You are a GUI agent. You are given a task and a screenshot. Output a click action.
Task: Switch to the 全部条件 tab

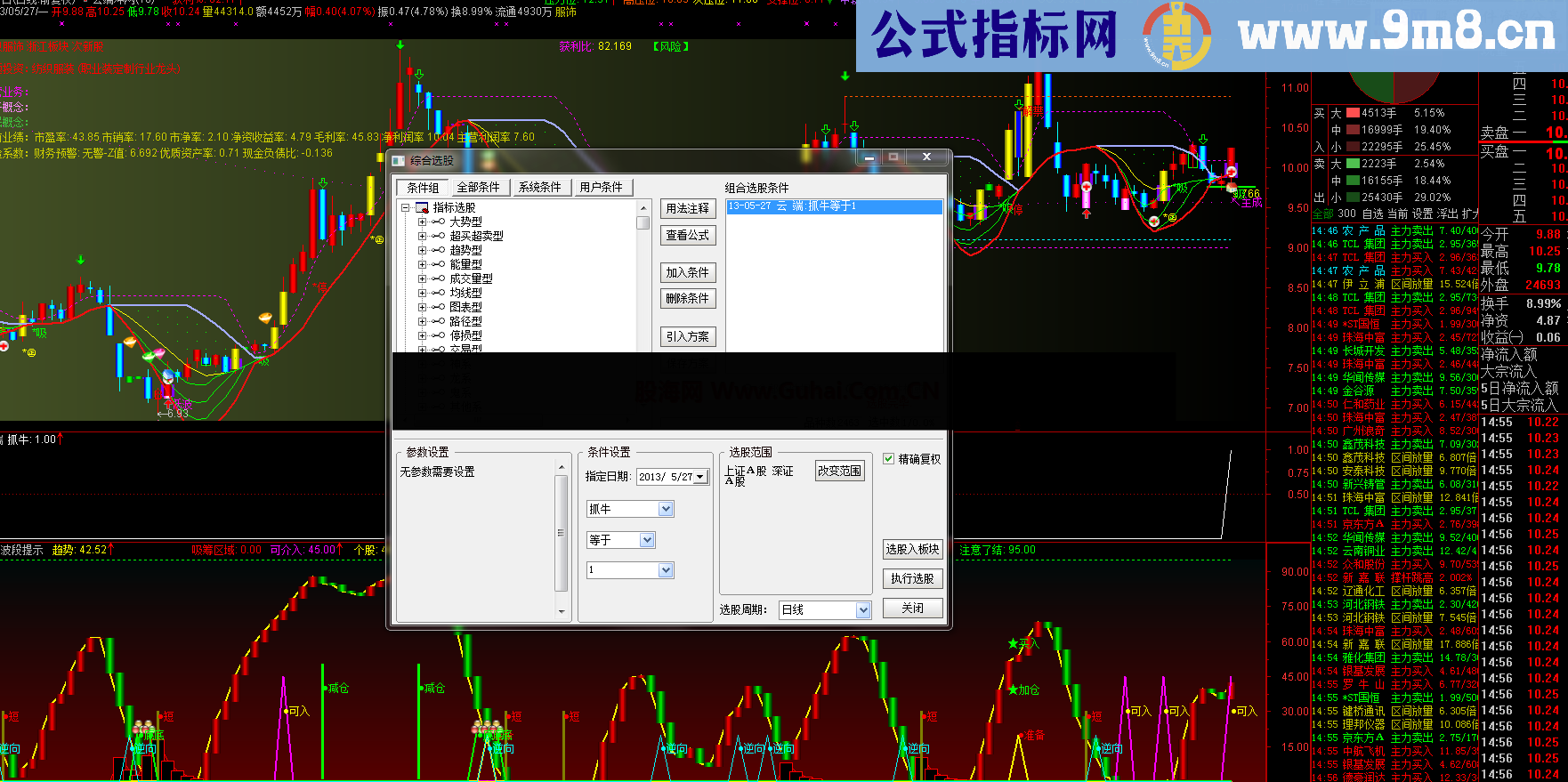pos(478,188)
